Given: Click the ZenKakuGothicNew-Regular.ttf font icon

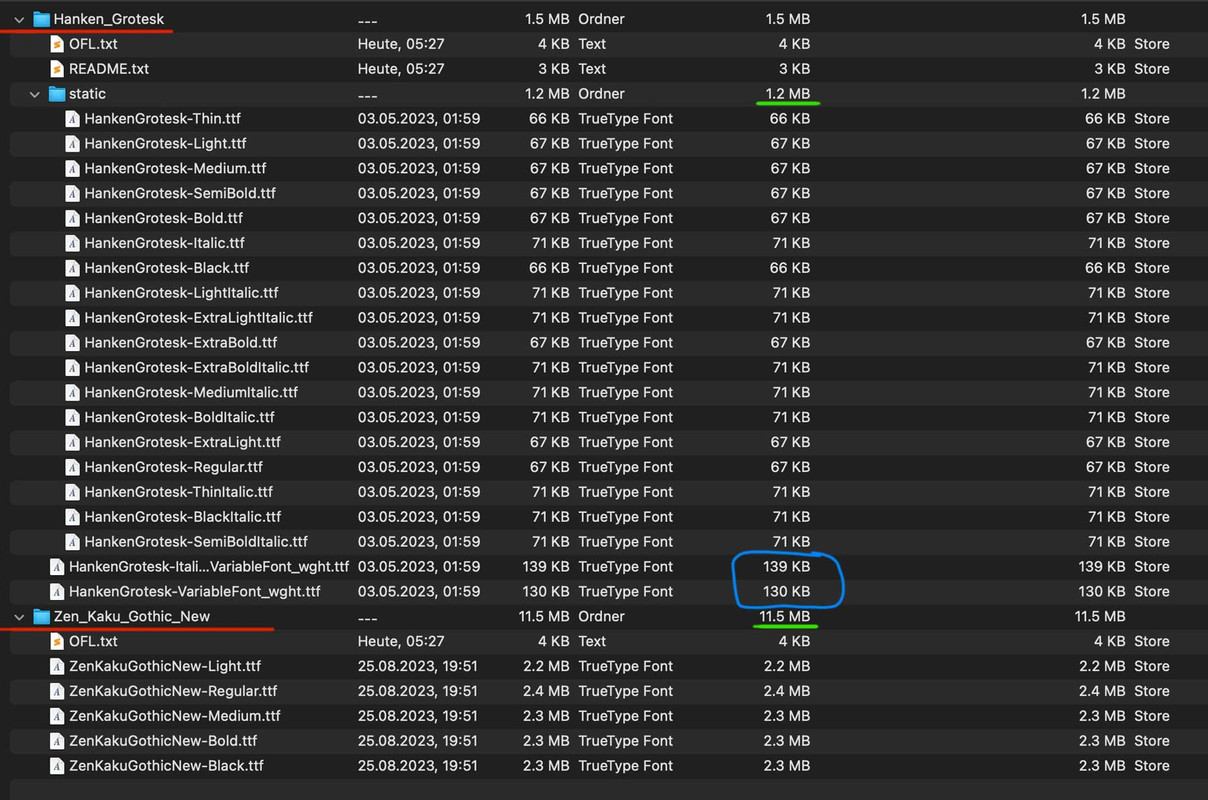Looking at the screenshot, I should point(57,691).
